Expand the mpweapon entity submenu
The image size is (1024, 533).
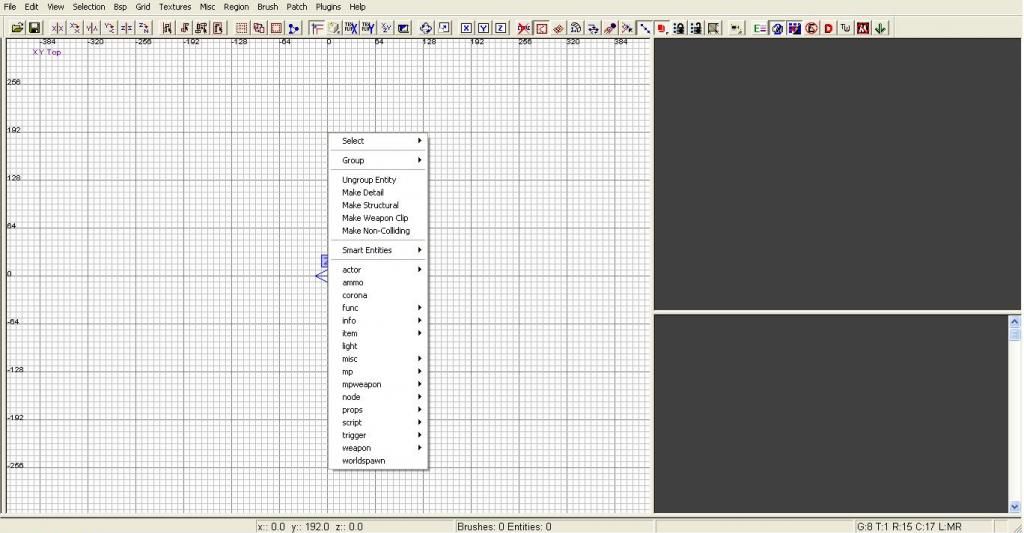click(378, 385)
